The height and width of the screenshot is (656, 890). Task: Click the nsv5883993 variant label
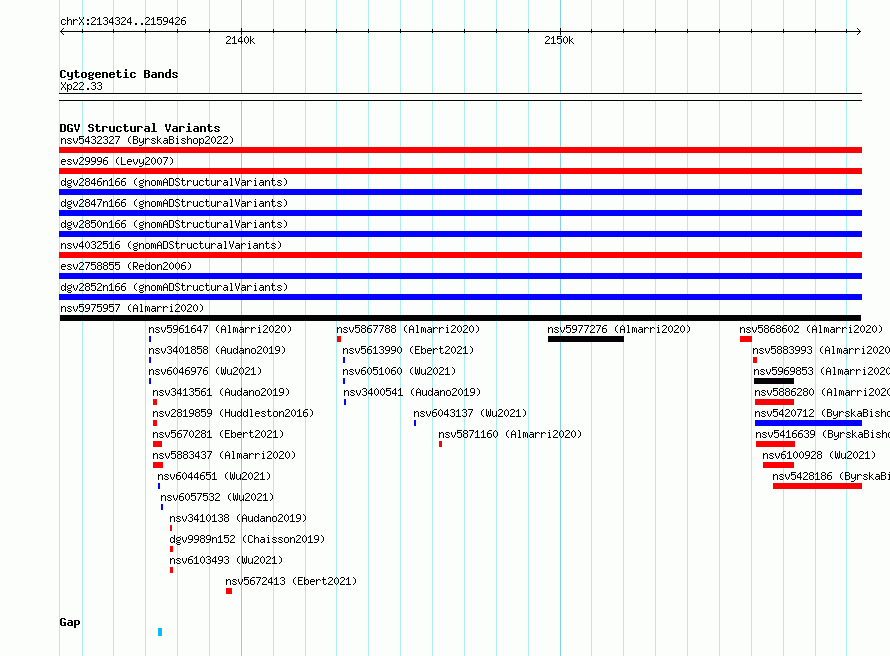[x=821, y=350]
